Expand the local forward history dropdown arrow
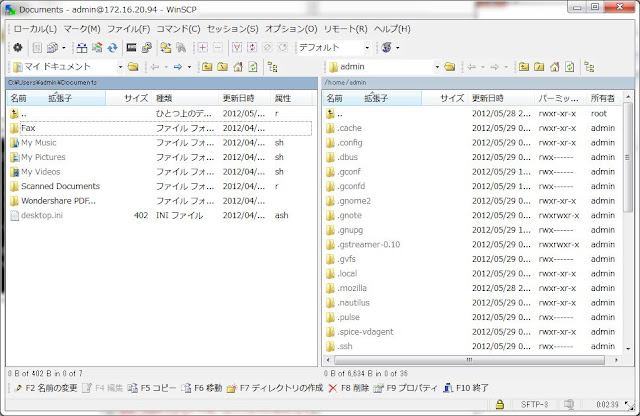 tap(189, 67)
